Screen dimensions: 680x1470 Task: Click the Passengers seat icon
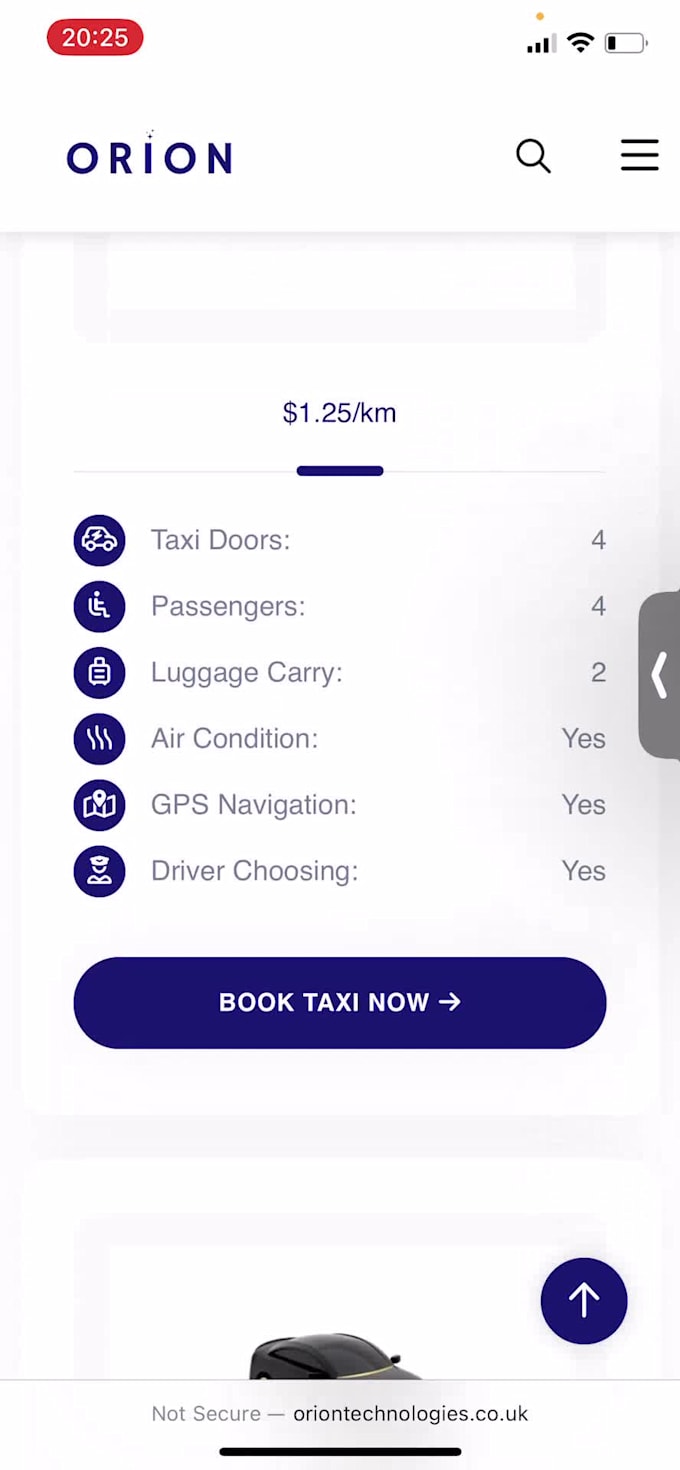99,606
